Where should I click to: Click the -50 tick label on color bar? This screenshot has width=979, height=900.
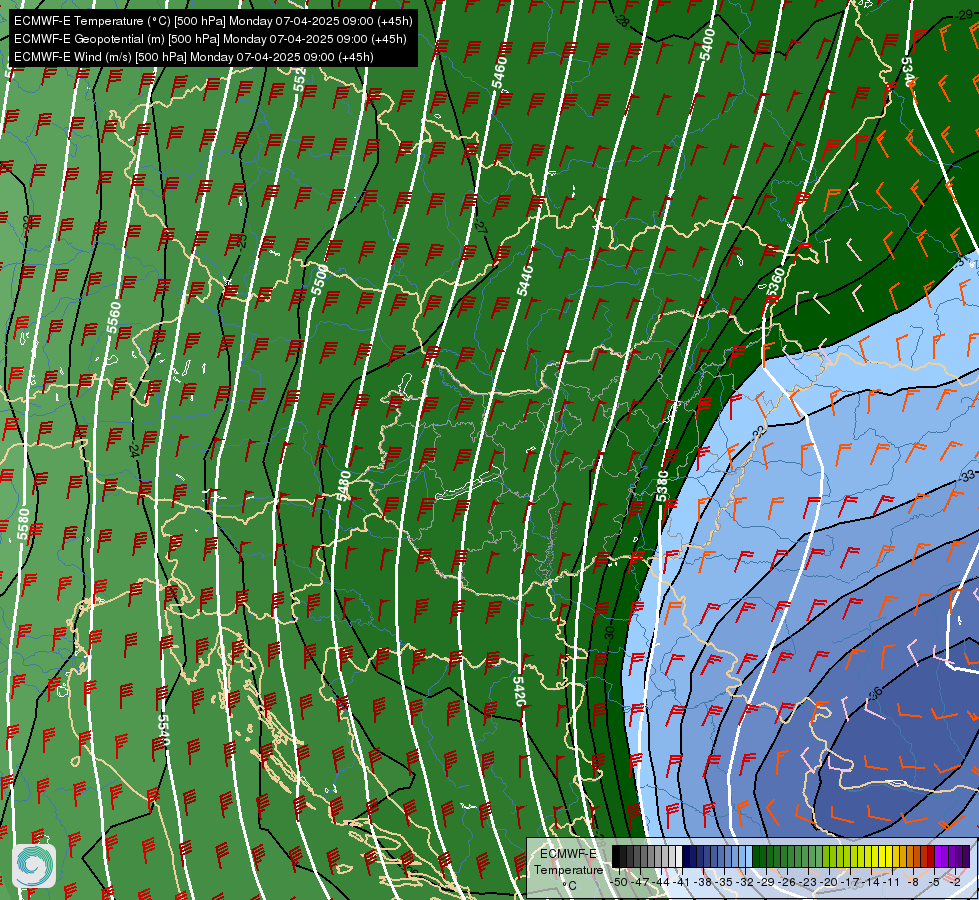(x=619, y=883)
